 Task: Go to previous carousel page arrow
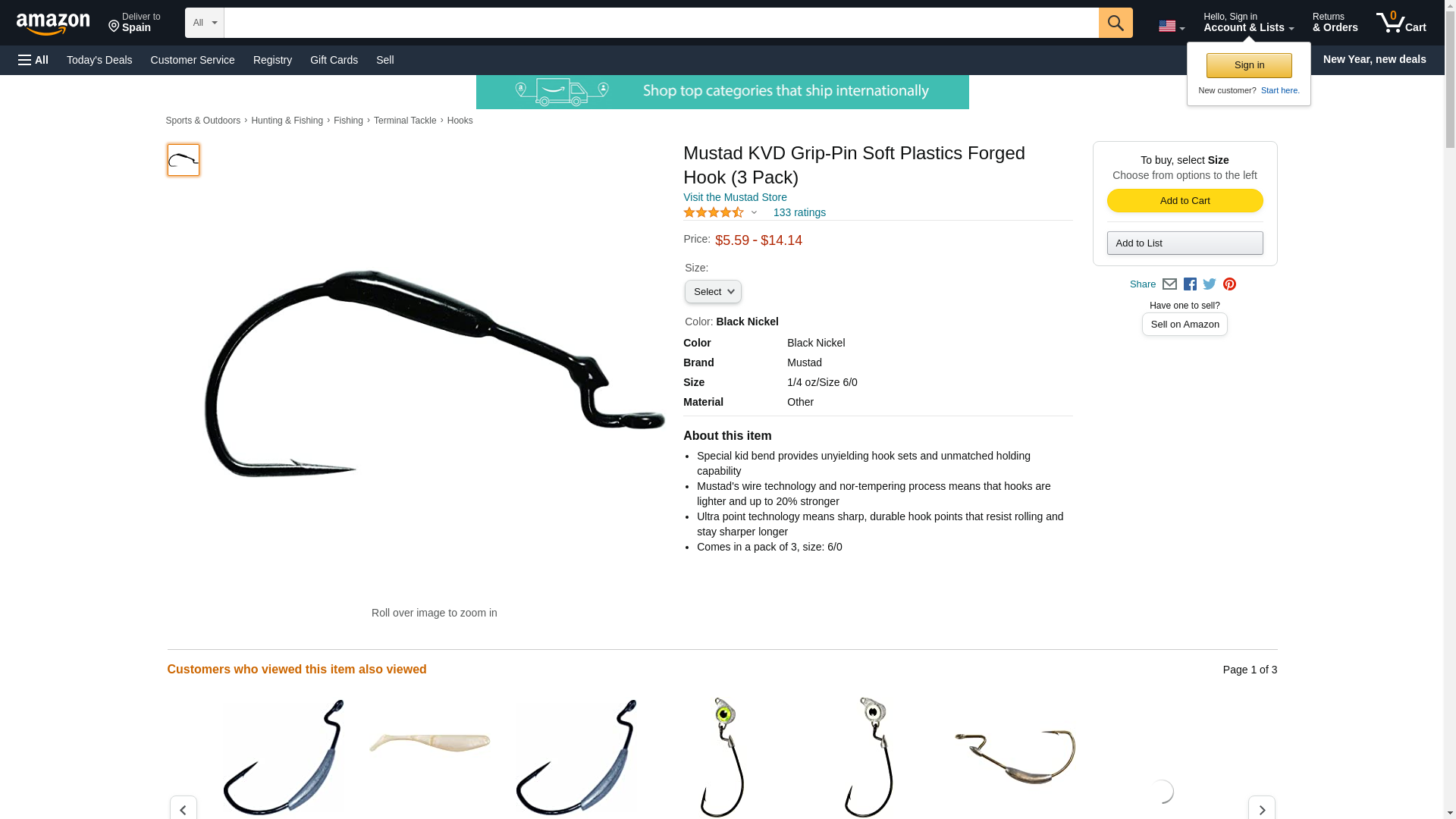[x=184, y=808]
